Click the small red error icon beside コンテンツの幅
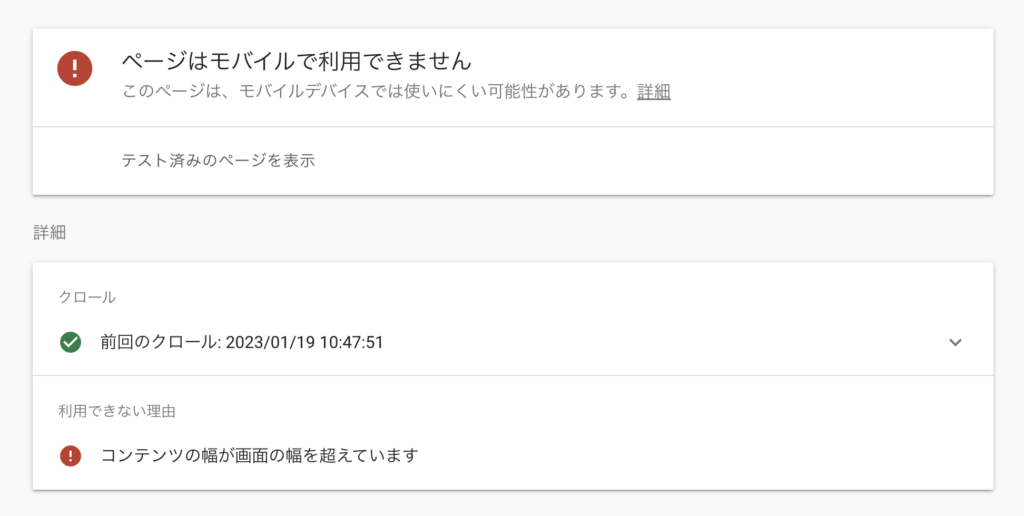 coord(70,456)
